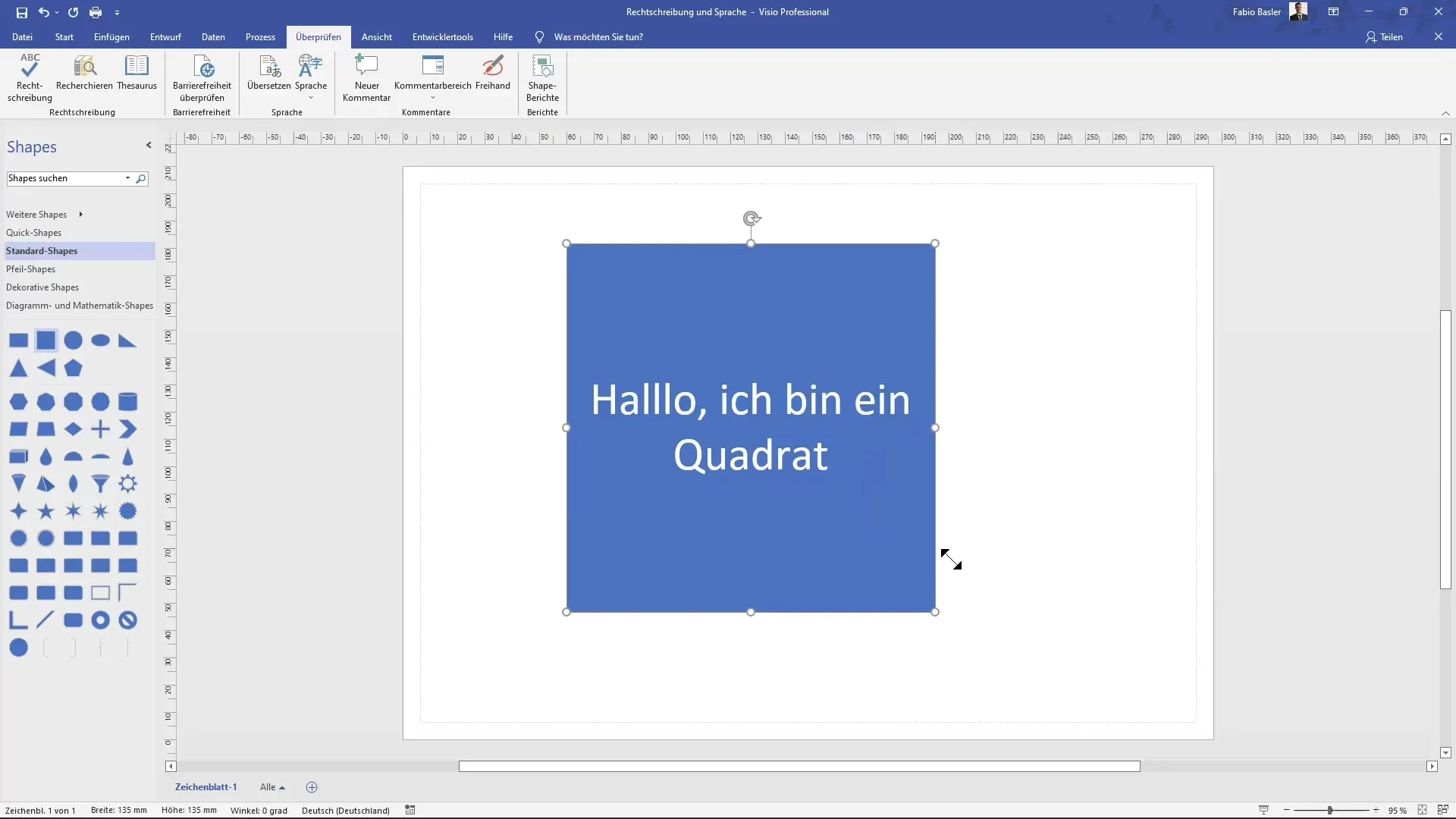1456x819 pixels.
Task: Open the Ansicht tab
Action: [x=377, y=37]
